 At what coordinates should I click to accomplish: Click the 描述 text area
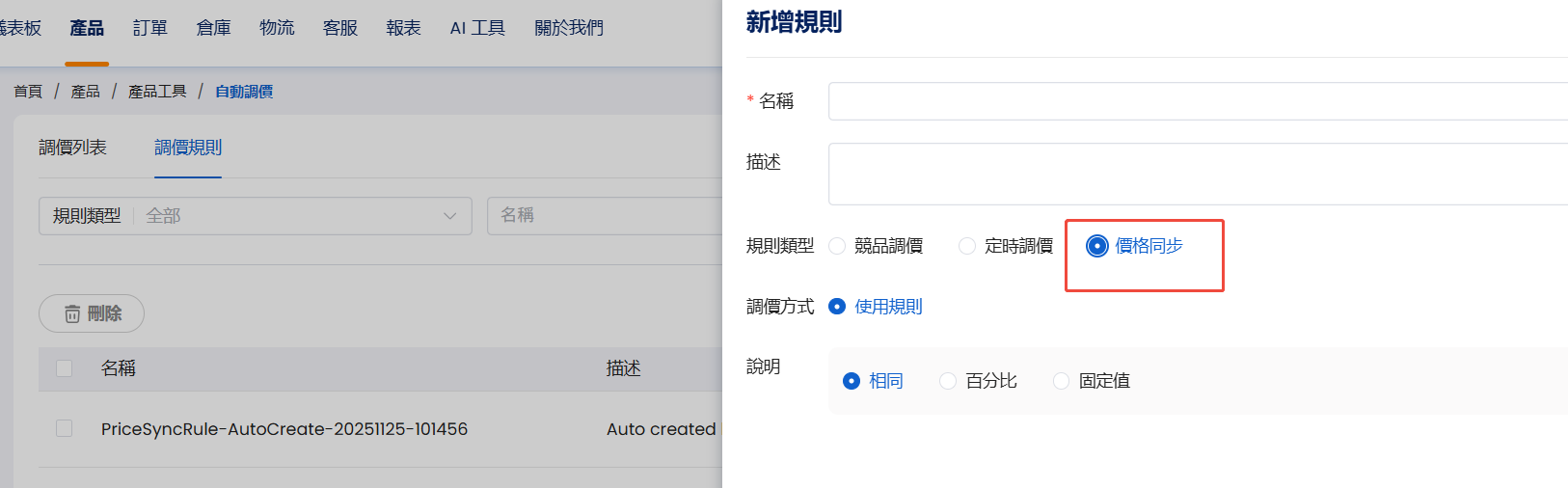click(1196, 175)
